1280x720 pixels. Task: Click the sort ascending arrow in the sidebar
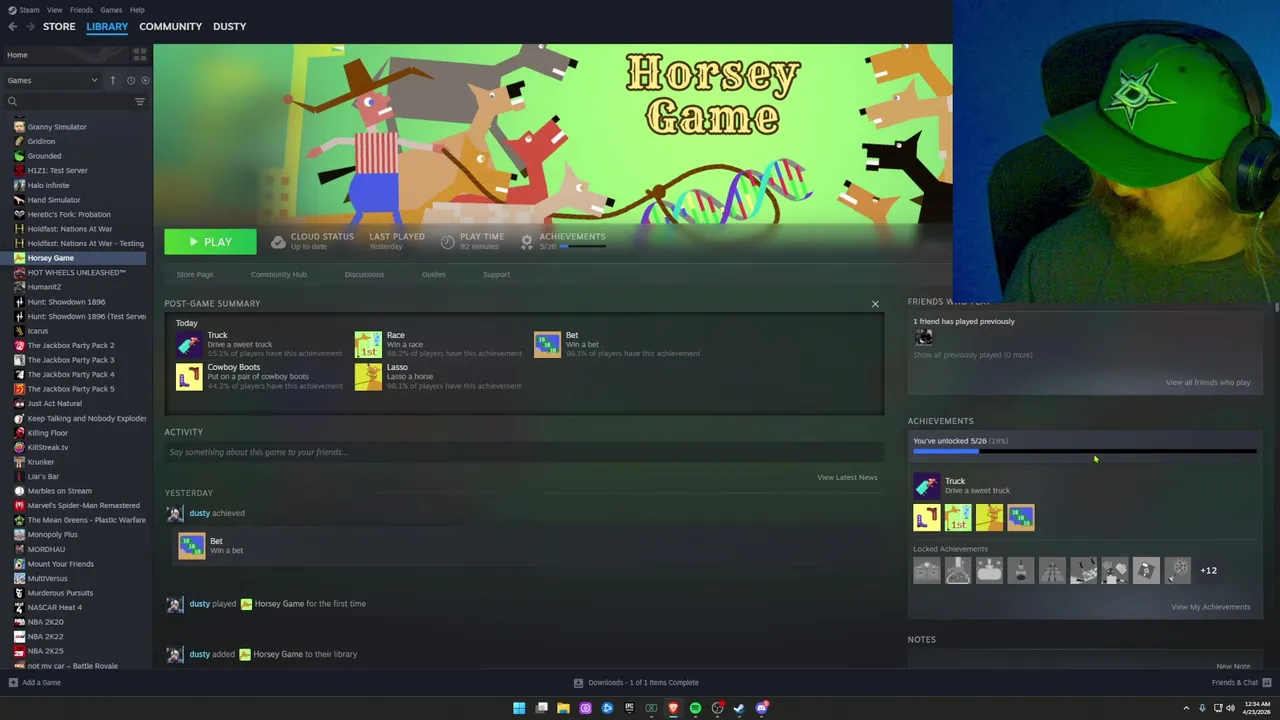tap(112, 80)
